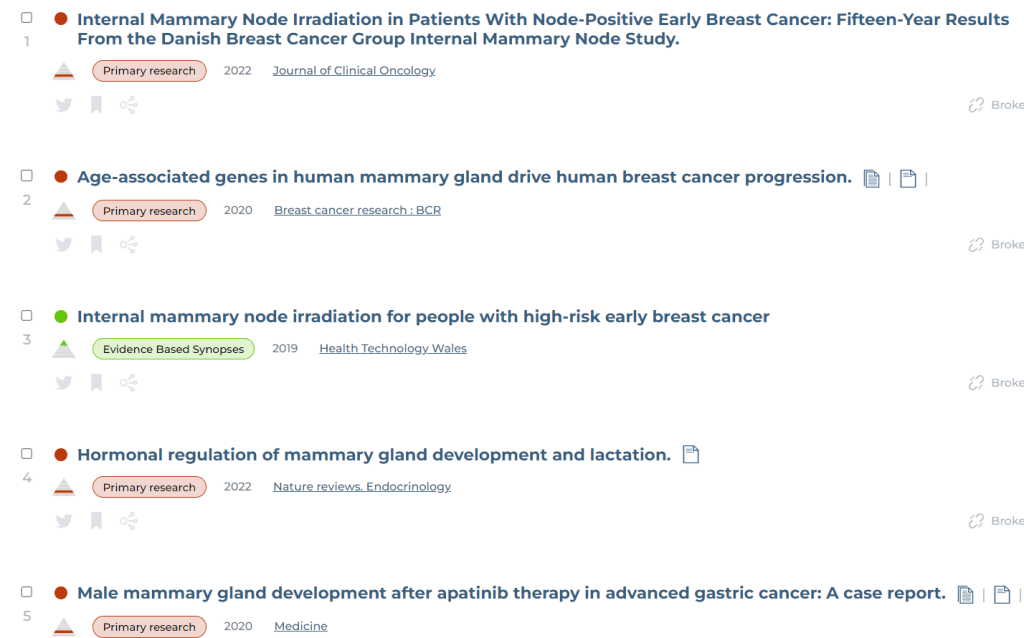Image resolution: width=1024 pixels, height=638 pixels.
Task: Open the full-text document icon for result 4
Action: tap(690, 455)
